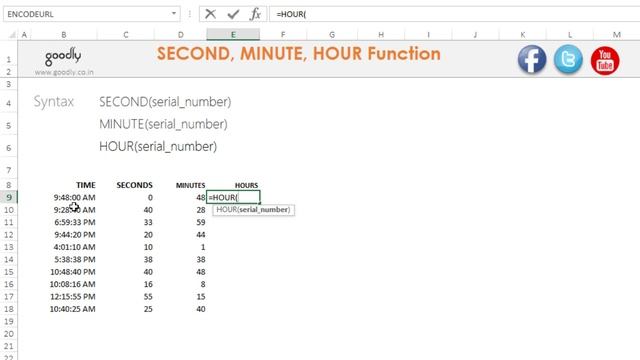Open the Twitter icon link
This screenshot has height=360, width=640.
click(x=568, y=60)
